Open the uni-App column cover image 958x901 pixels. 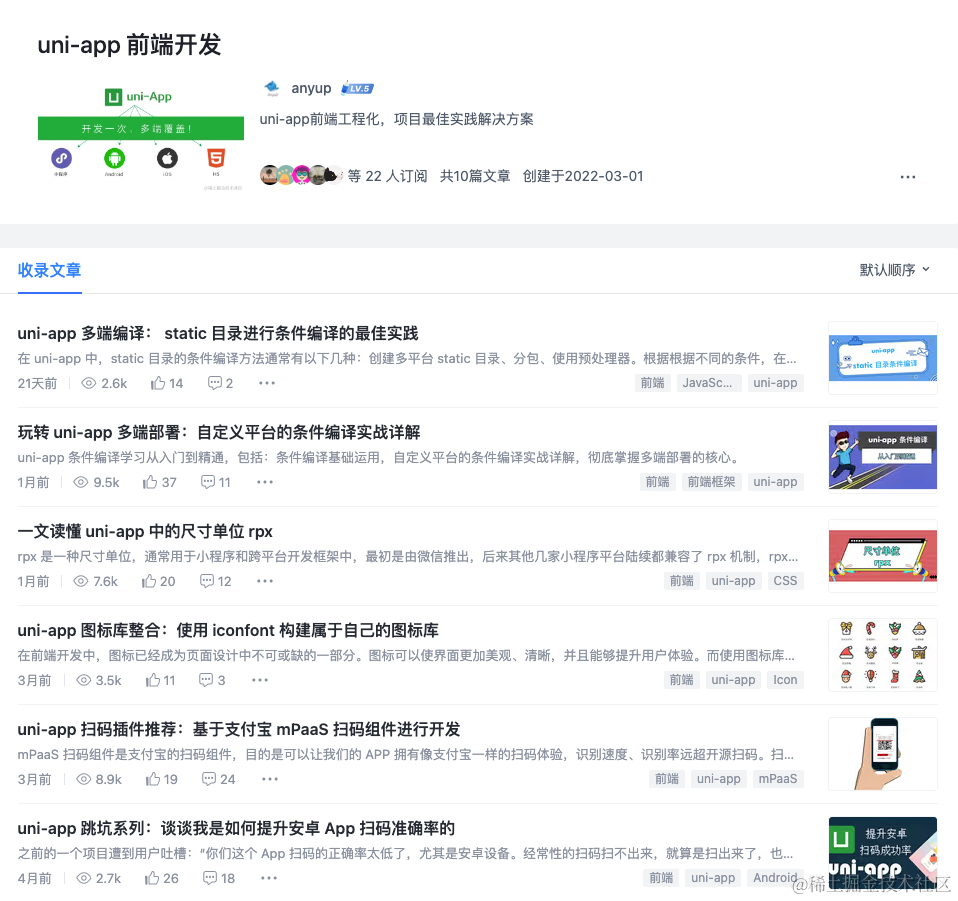(x=141, y=136)
